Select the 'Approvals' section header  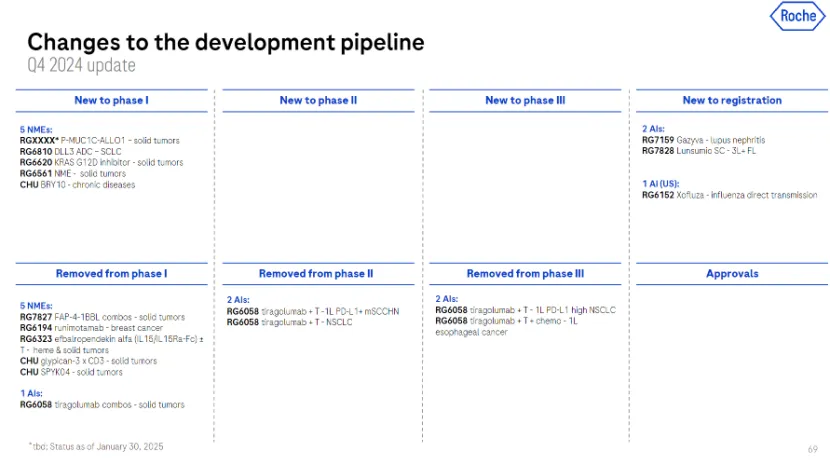732,274
